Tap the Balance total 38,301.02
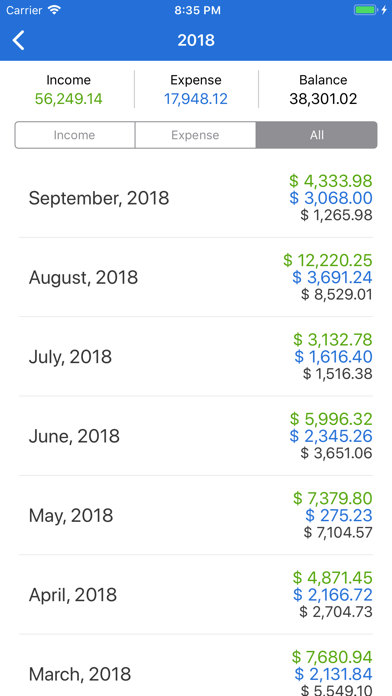This screenshot has height=696, width=392. [x=323, y=99]
